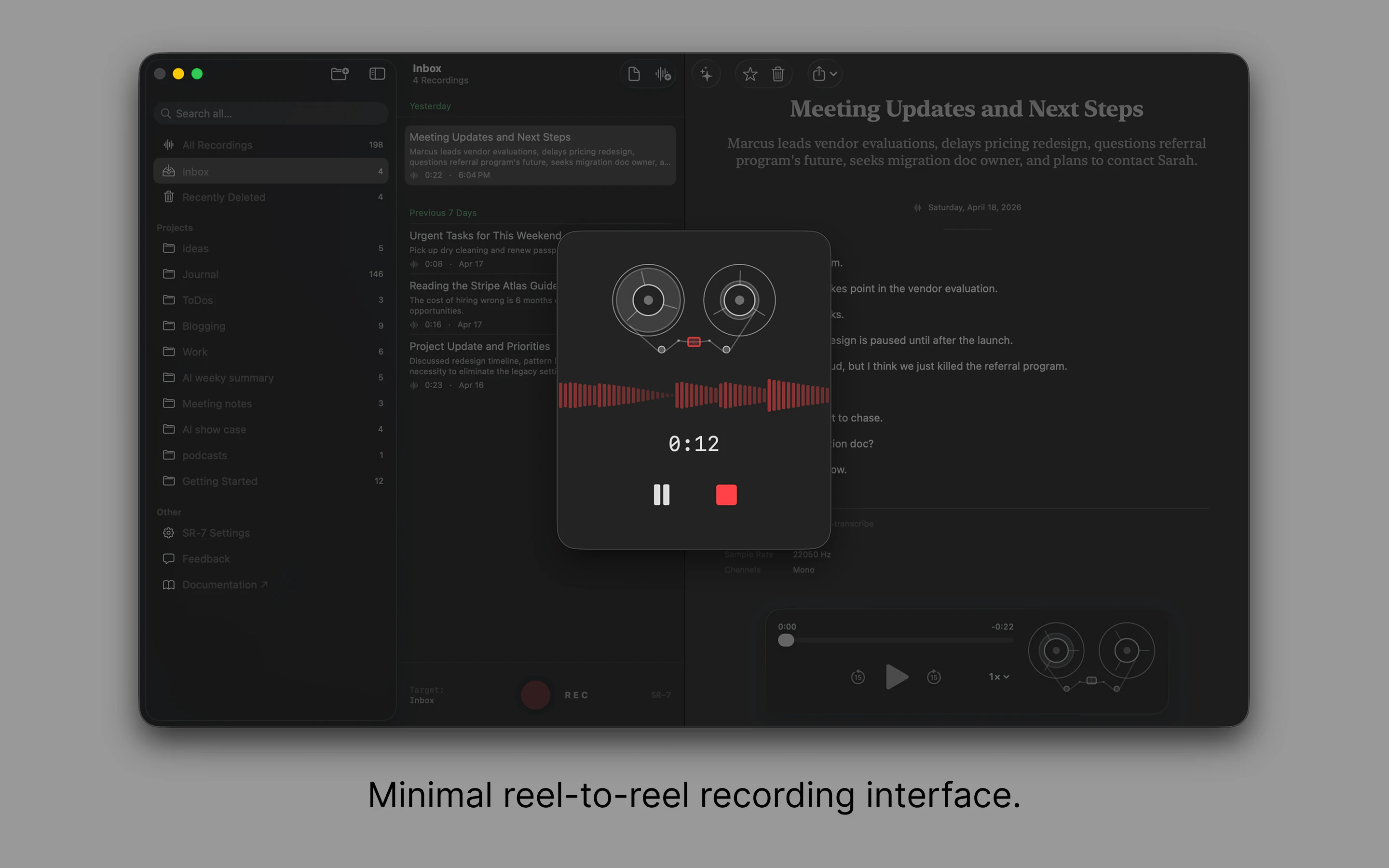Viewport: 1389px width, 868px height.
Task: Select the Inbox sidebar item
Action: pos(271,171)
